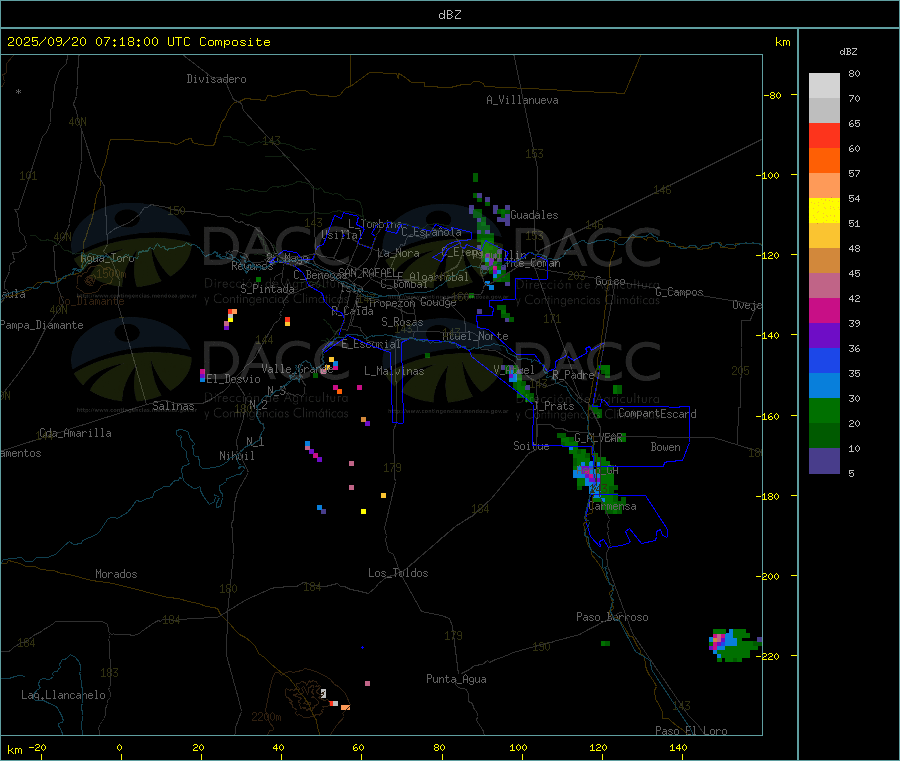900x761 pixels.
Task: Click the Bowen label
Action: (x=665, y=447)
